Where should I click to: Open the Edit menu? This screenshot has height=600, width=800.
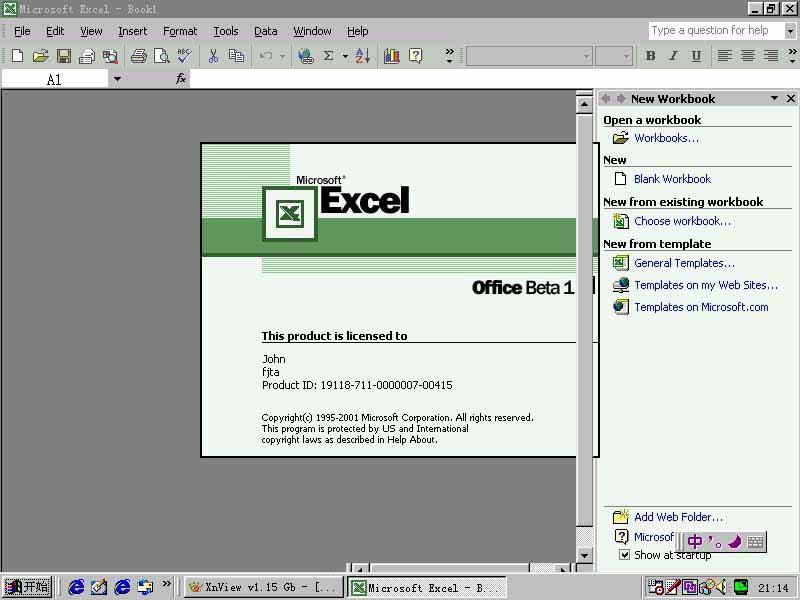(55, 31)
